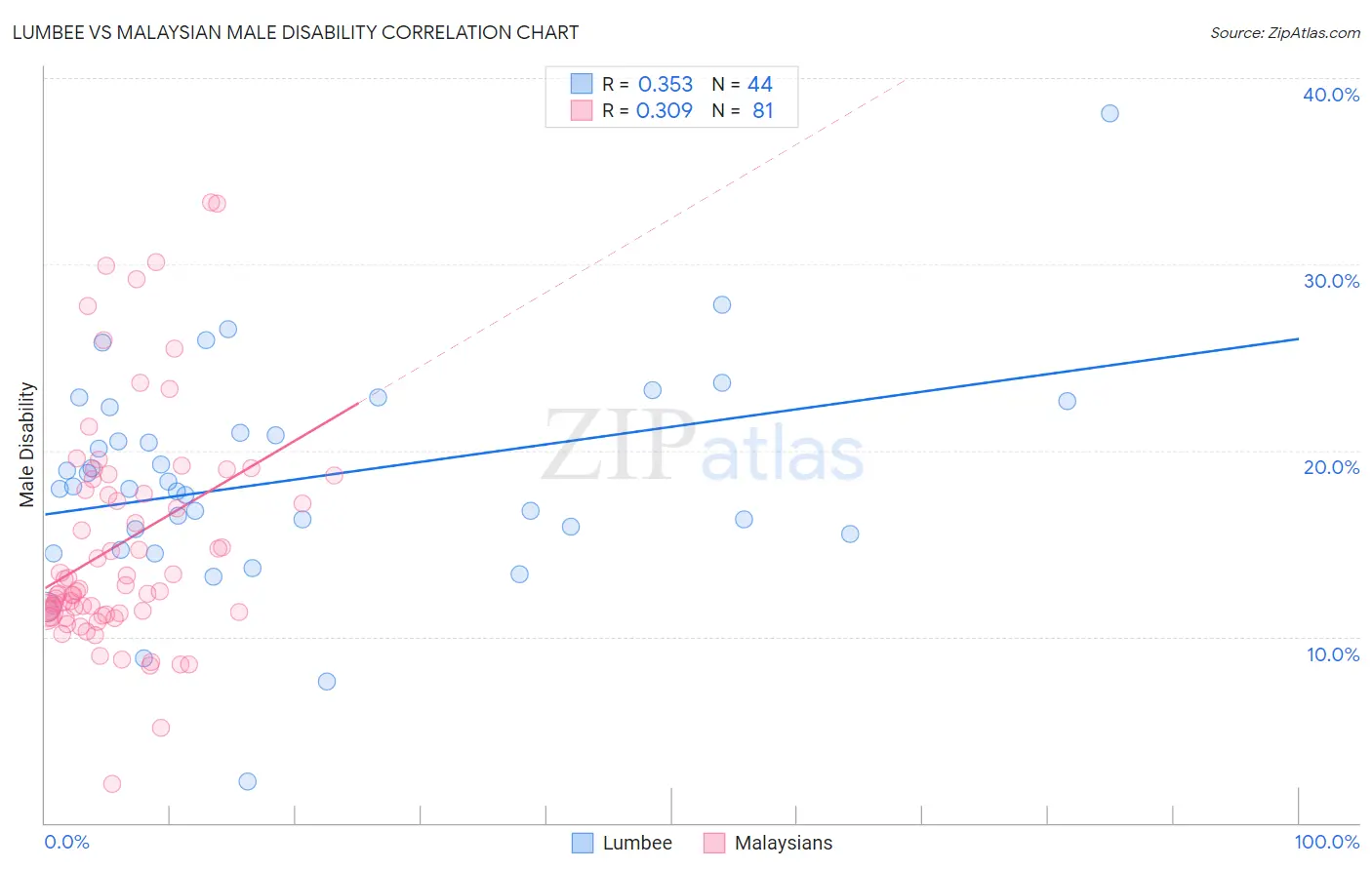Click the 10.0% y-axis label
Screen dimensions: 1372x870
click(1333, 654)
